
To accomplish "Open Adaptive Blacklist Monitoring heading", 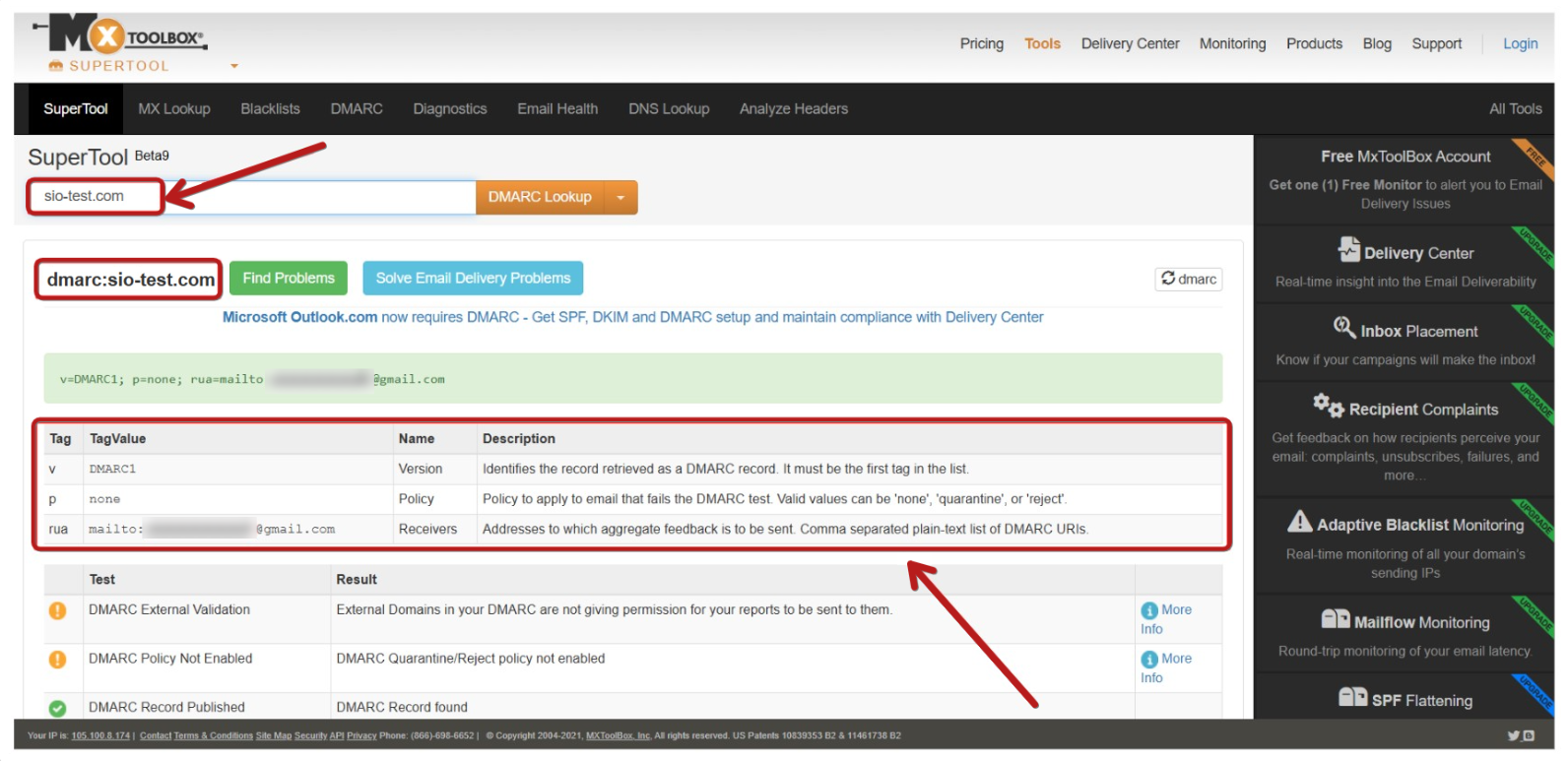I will [1420, 526].
